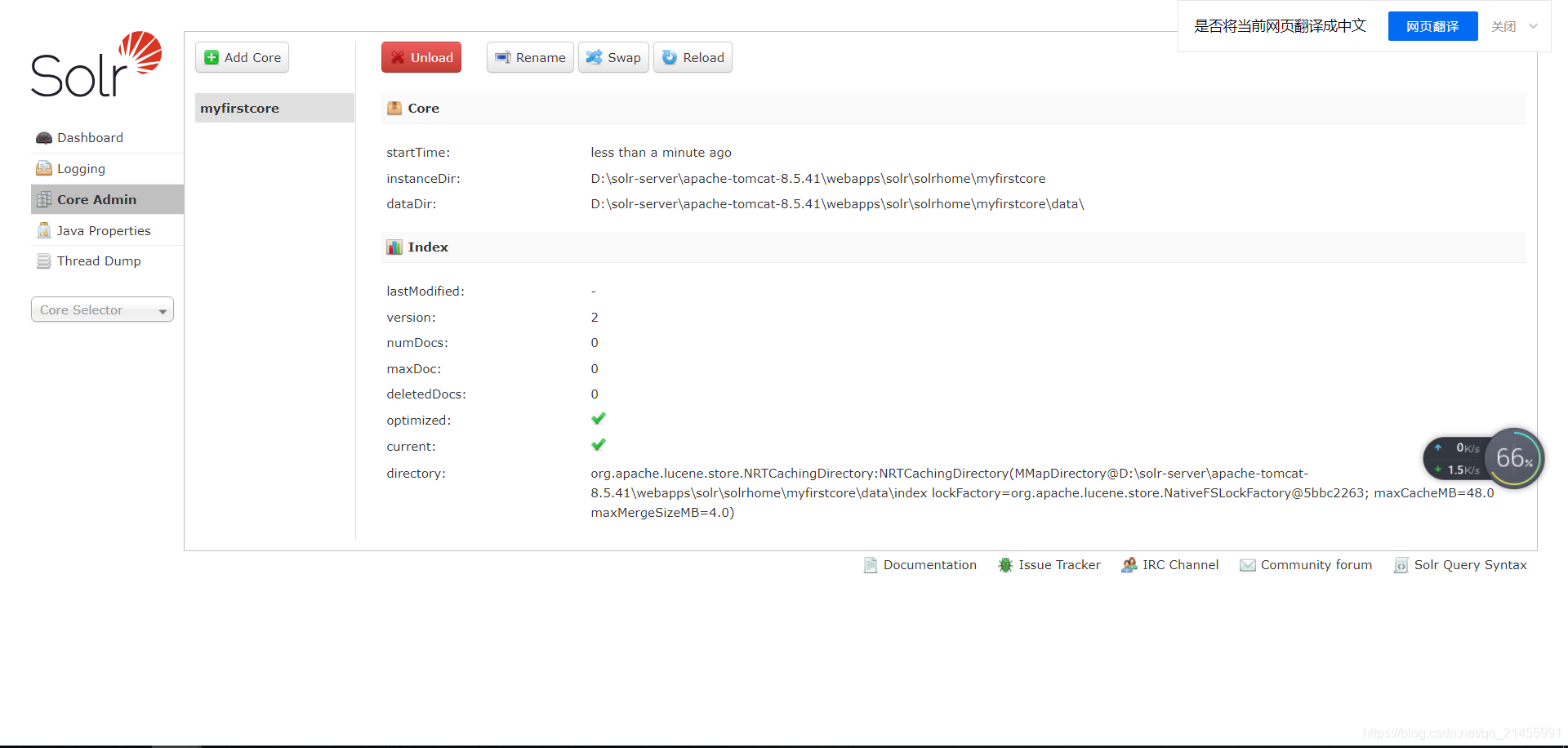
Task: Click the startTime label
Action: [418, 153]
